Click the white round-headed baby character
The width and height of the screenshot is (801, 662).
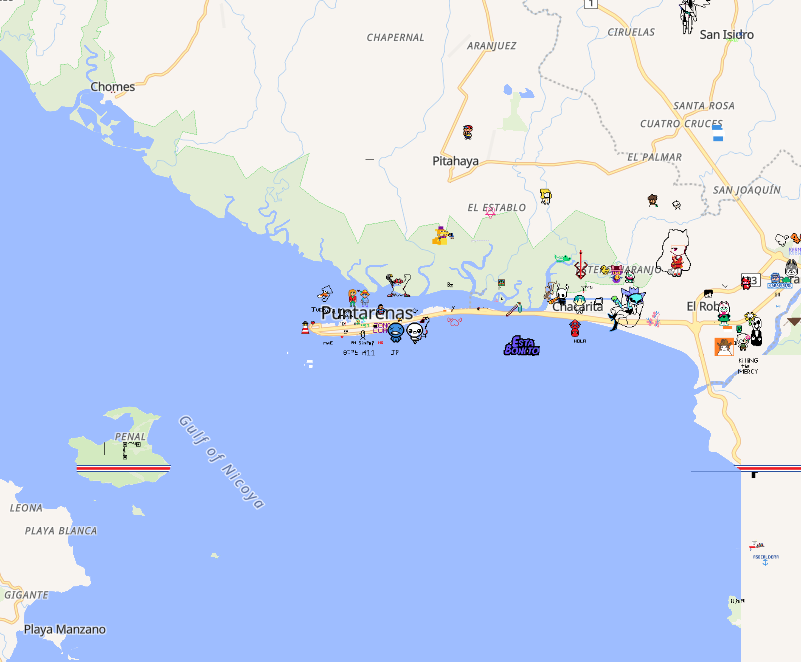click(x=416, y=332)
